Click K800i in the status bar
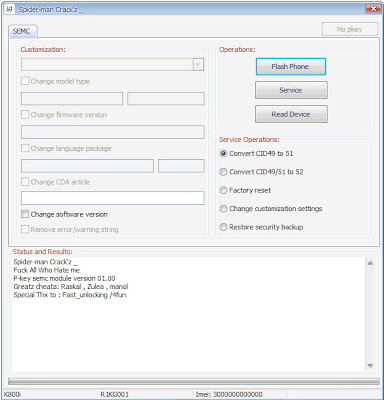This screenshot has width=384, height=400. 12,394
